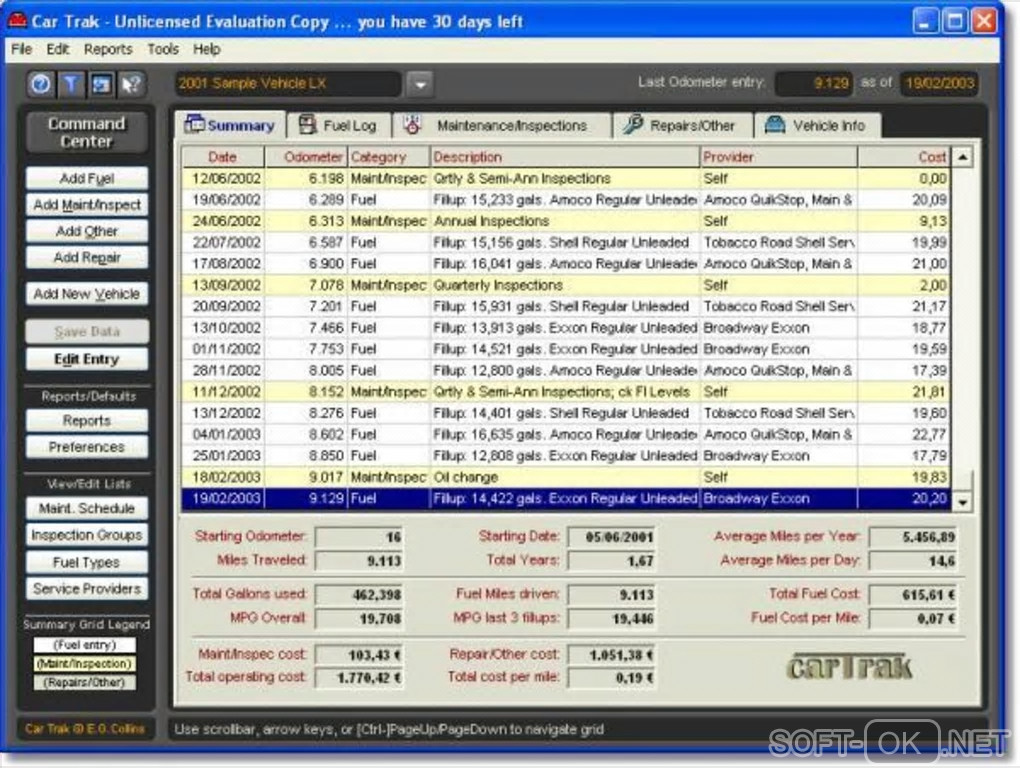Click the as of date 19/02/2003

coord(939,83)
